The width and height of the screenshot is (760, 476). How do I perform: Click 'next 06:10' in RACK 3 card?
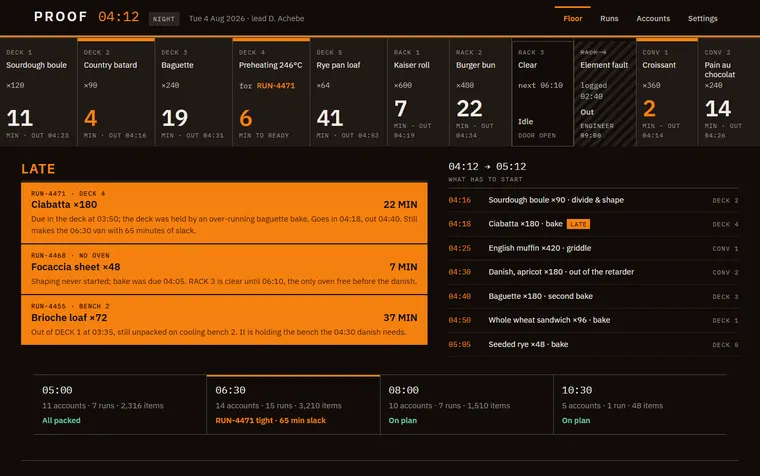click(540, 85)
